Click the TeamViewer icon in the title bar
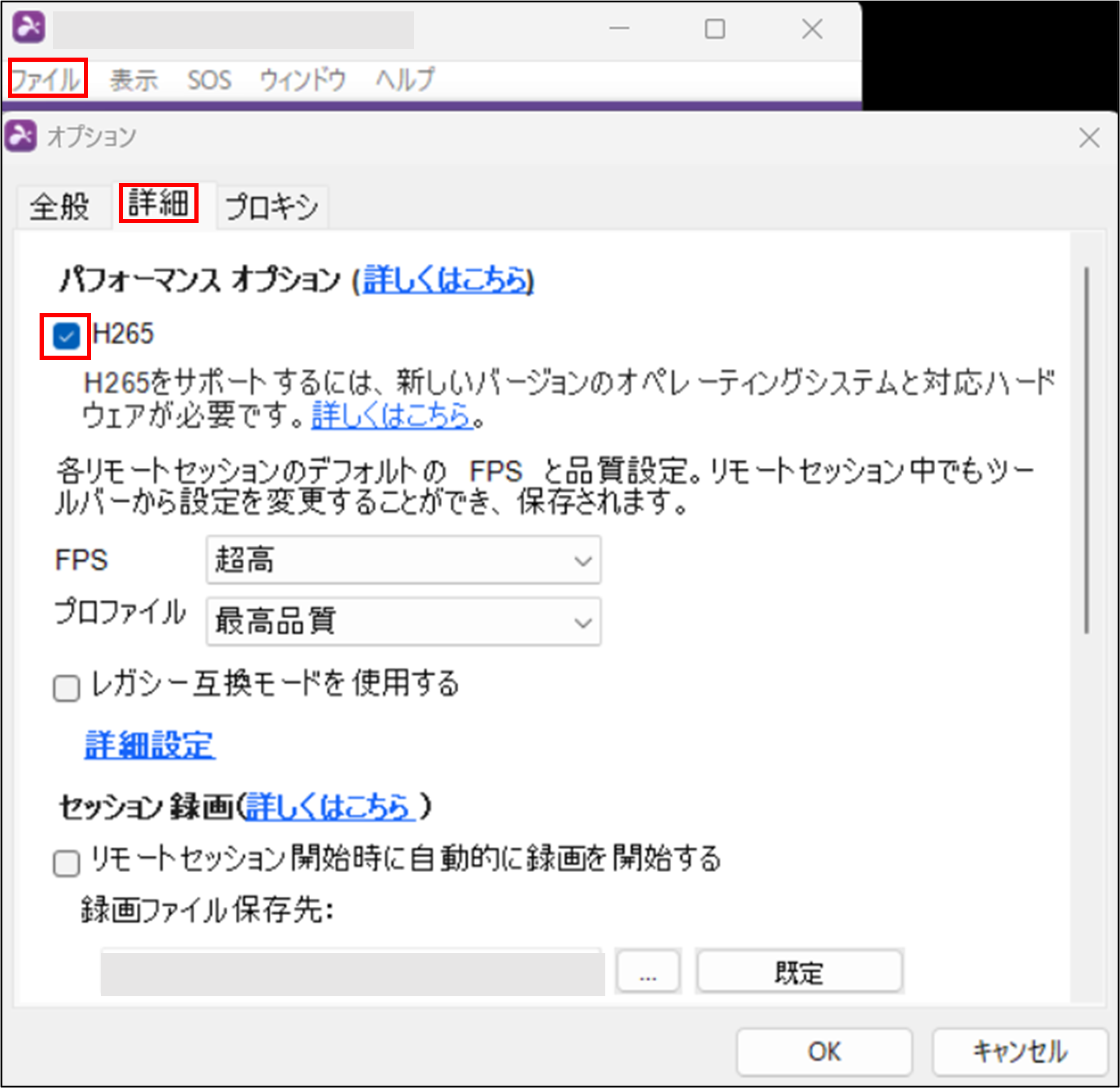This screenshot has height=1088, width=1120. tap(28, 26)
